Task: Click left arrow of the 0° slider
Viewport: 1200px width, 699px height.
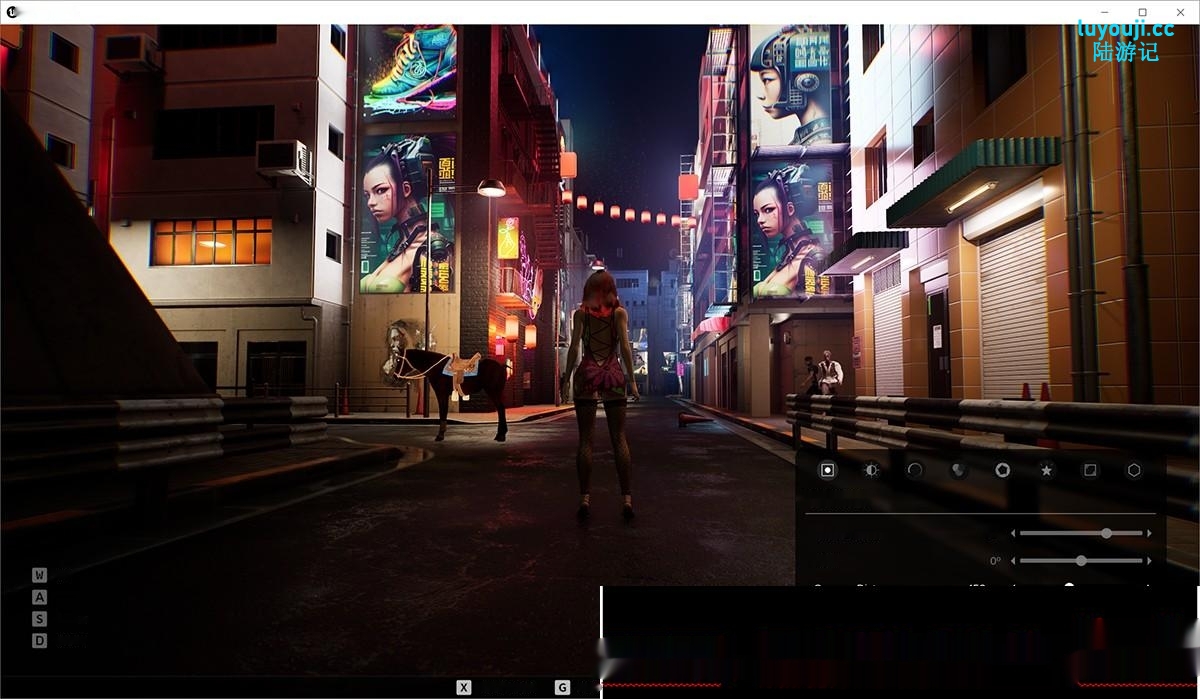Action: tap(1013, 561)
